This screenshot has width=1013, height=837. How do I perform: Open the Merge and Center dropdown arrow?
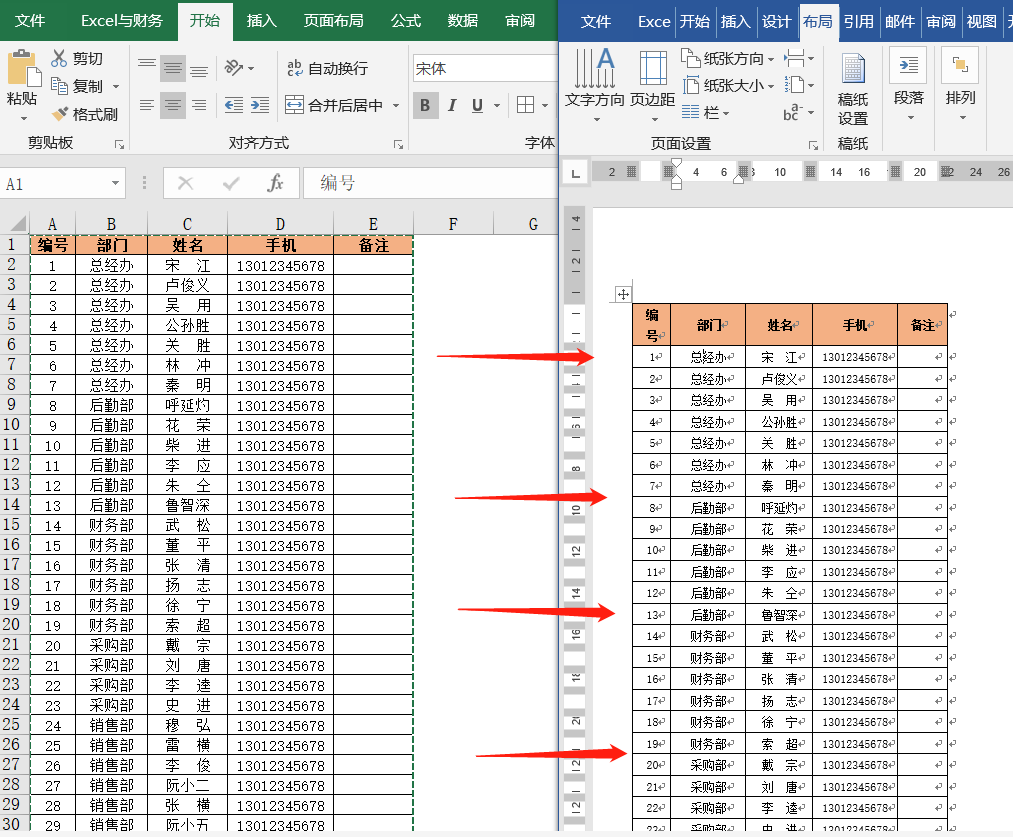tap(396, 105)
